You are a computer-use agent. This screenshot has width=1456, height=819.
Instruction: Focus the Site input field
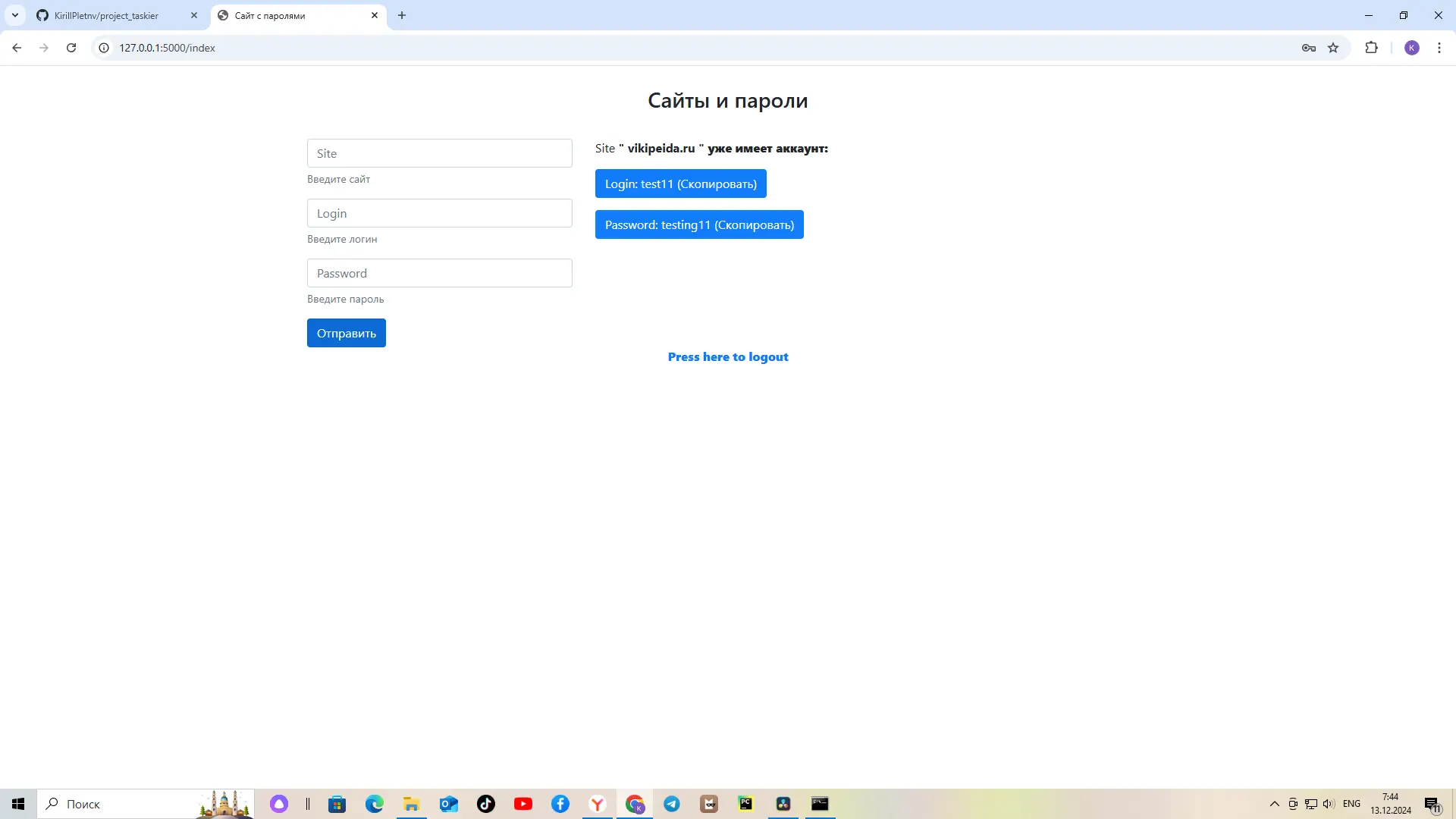click(x=439, y=153)
